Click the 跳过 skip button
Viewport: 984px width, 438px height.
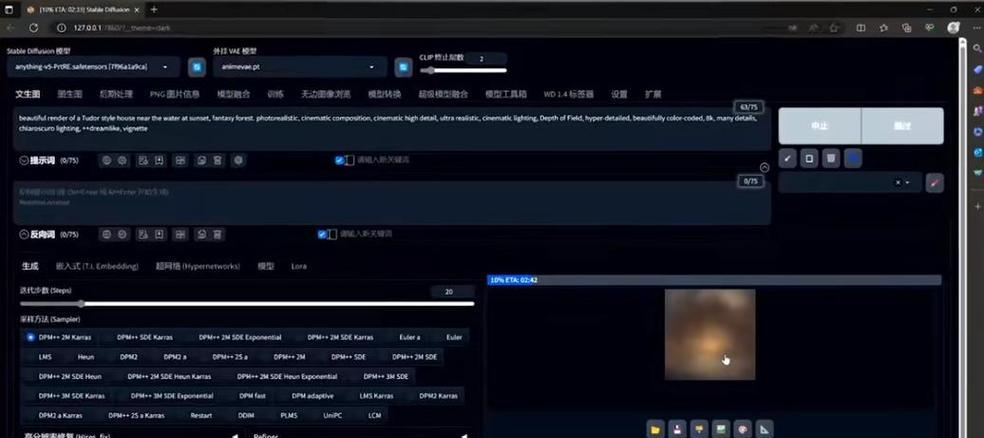[x=902, y=126]
